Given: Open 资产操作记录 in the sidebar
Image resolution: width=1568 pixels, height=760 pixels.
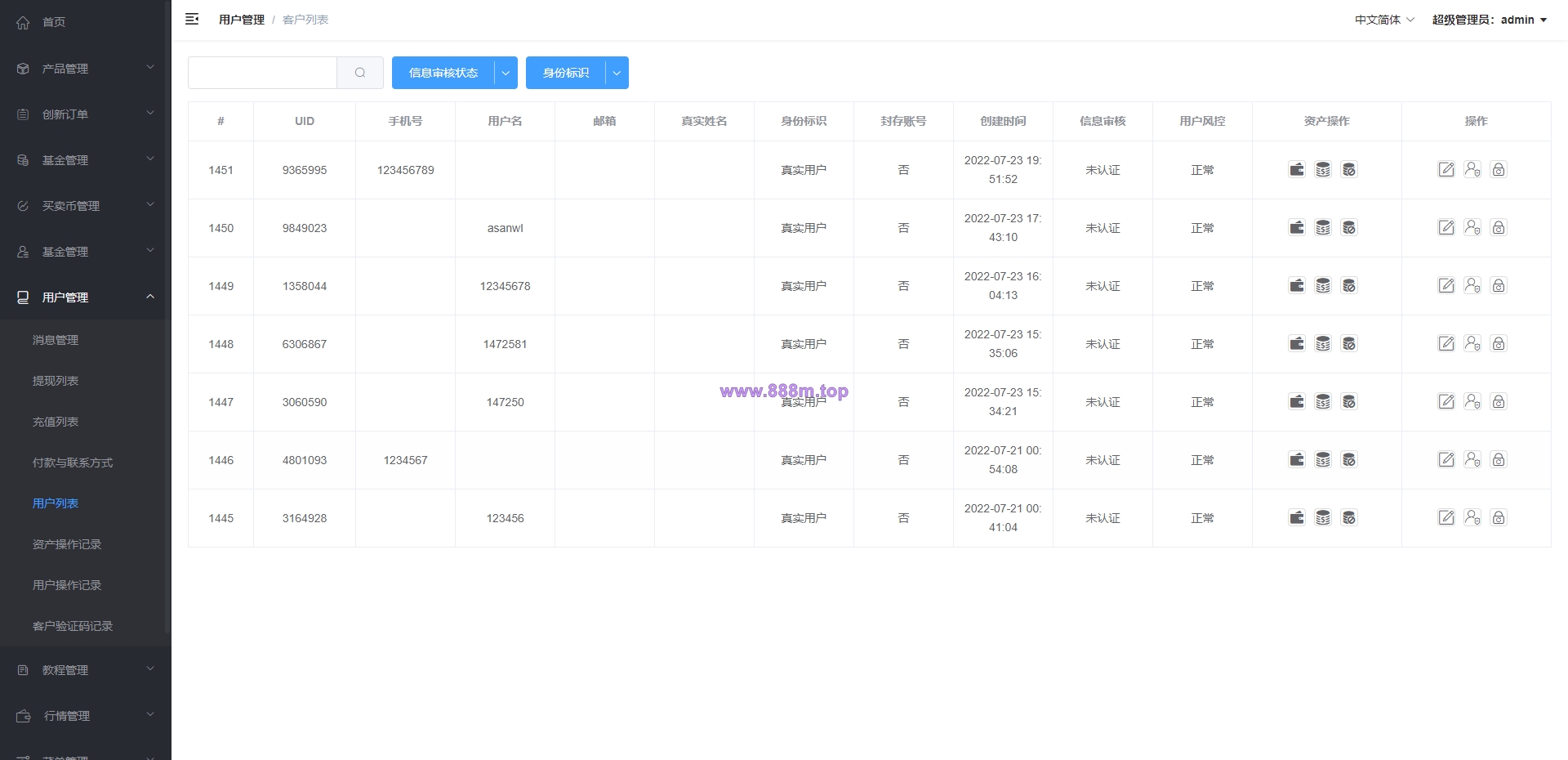Looking at the screenshot, I should [67, 544].
